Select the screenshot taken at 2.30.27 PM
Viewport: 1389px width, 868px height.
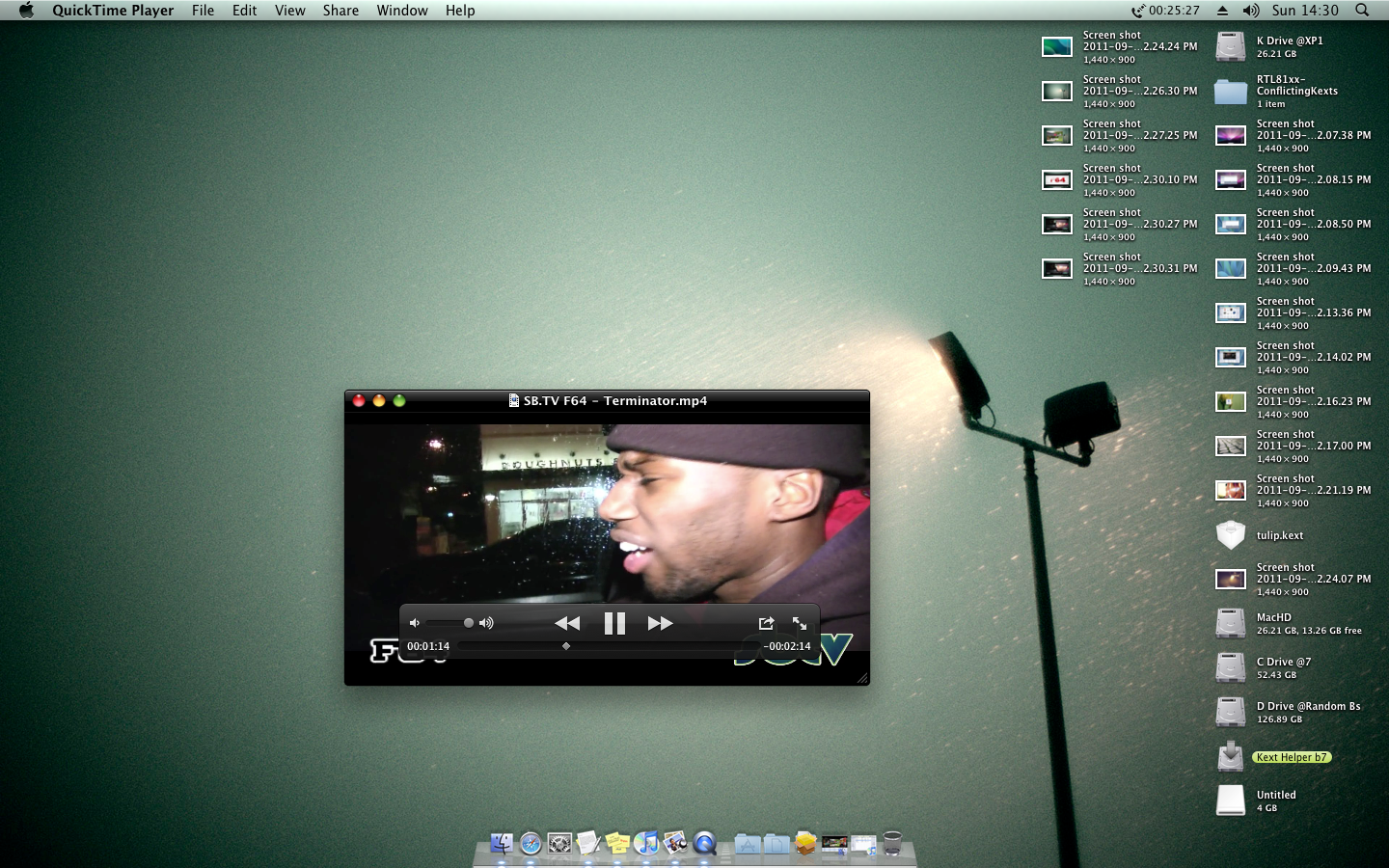(x=1057, y=224)
